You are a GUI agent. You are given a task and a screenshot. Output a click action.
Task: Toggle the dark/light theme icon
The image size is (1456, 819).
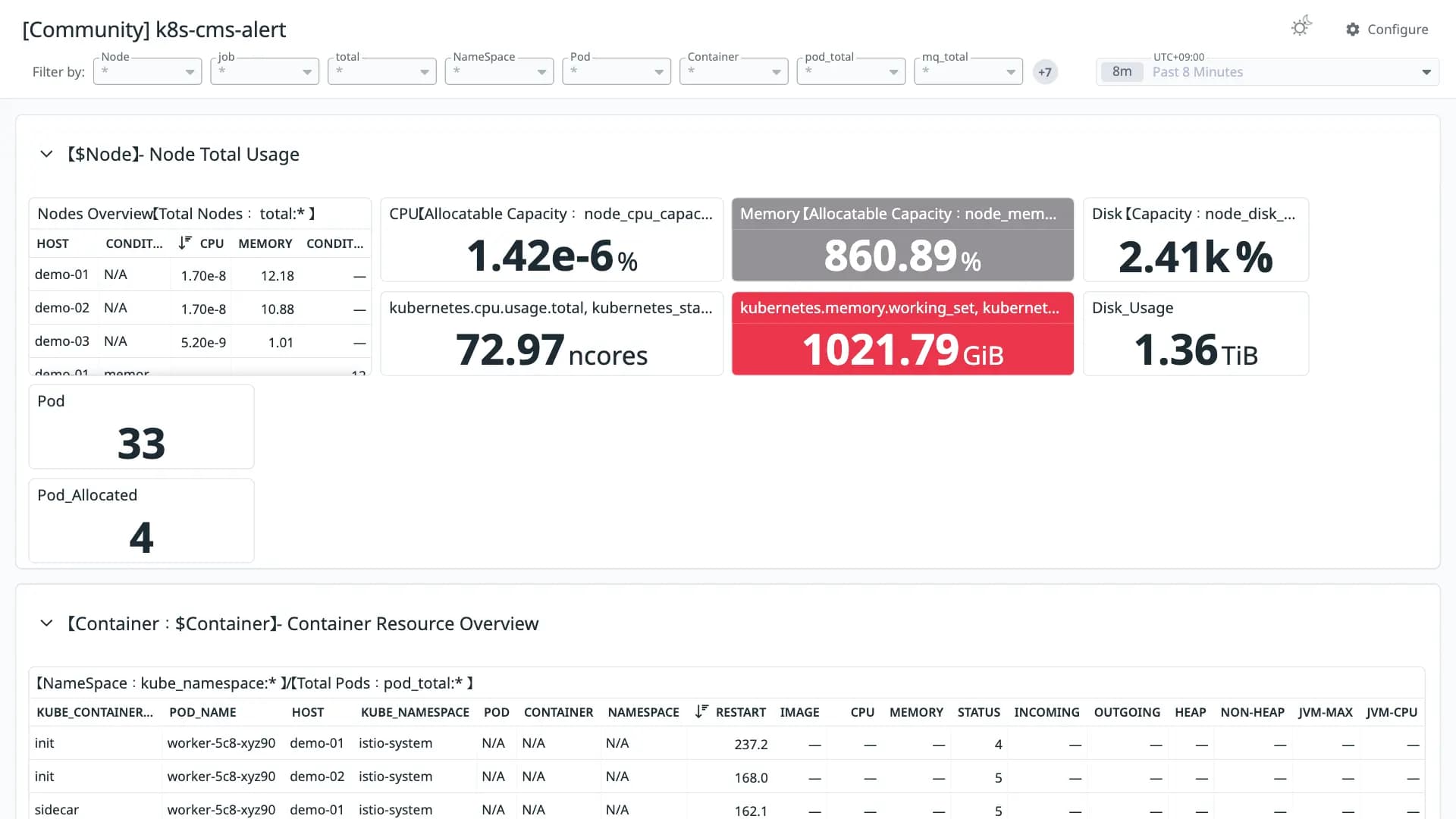(1301, 27)
